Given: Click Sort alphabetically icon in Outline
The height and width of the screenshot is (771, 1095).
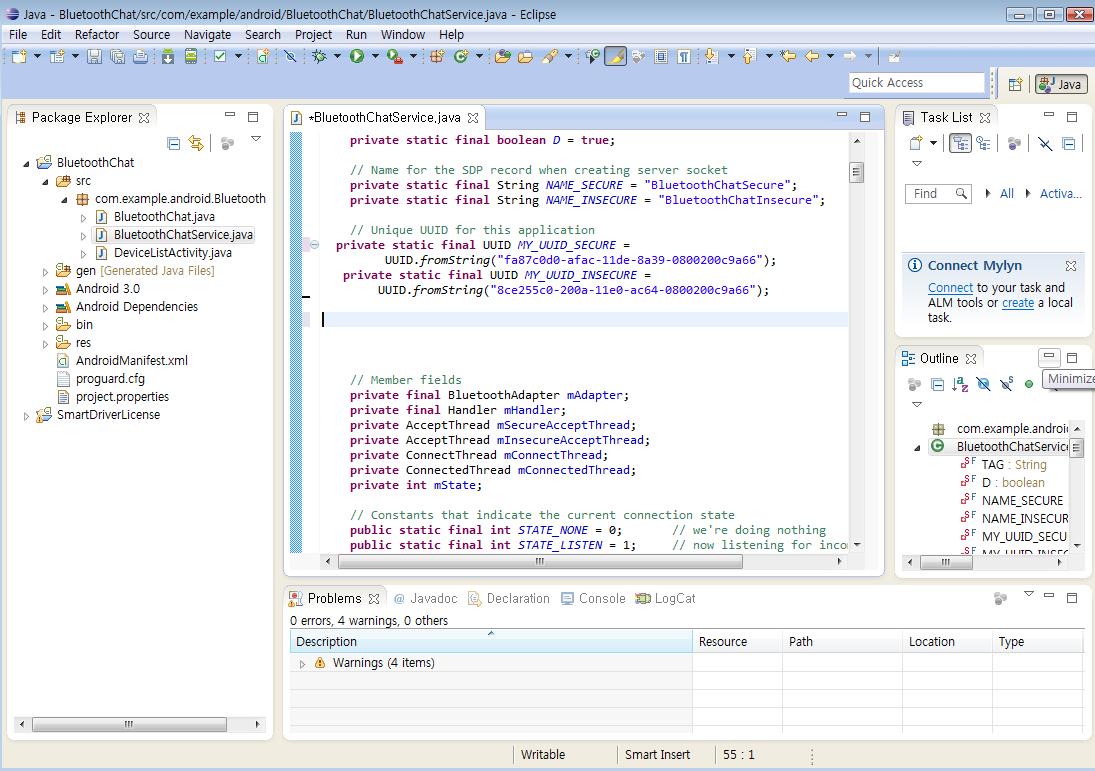Looking at the screenshot, I should pos(960,384).
